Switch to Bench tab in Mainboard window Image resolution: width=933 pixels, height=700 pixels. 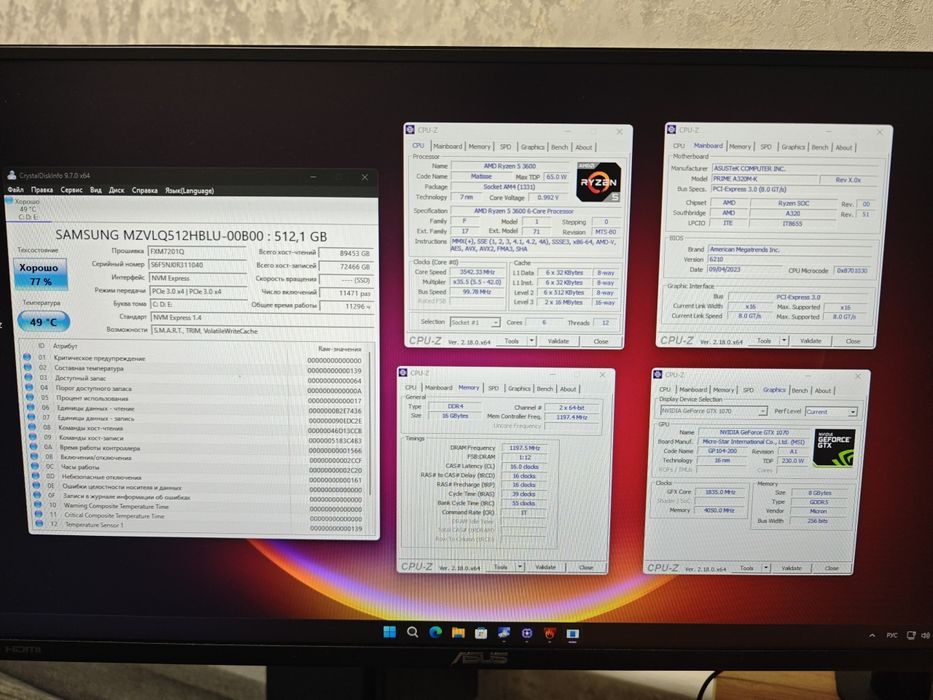[x=820, y=147]
